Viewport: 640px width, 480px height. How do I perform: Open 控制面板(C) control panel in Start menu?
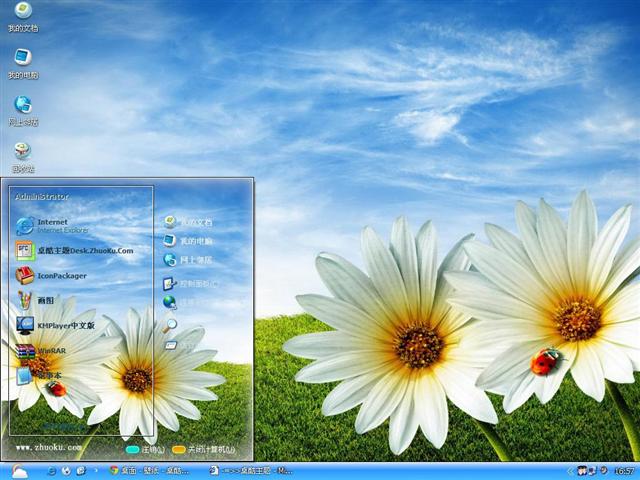point(191,284)
